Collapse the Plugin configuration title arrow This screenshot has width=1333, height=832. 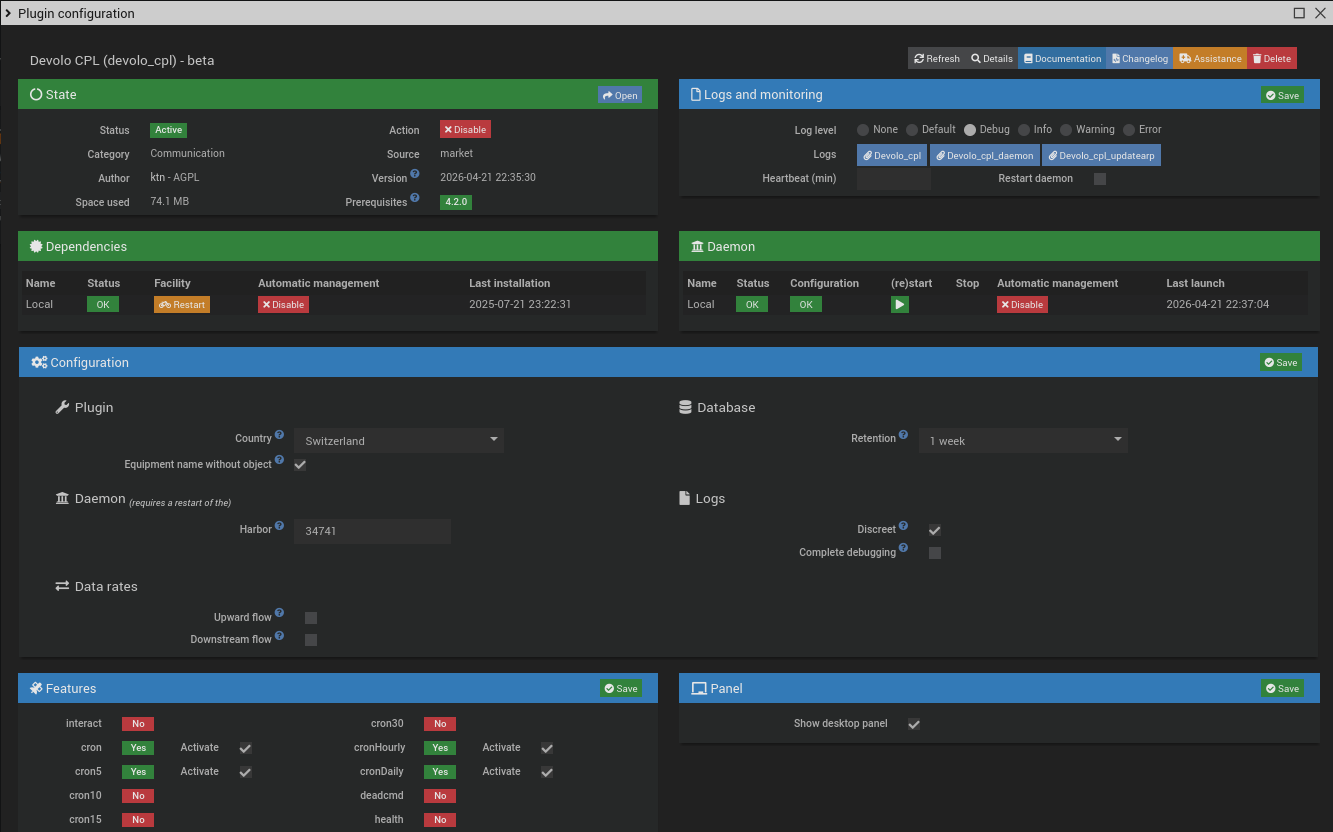click(9, 13)
